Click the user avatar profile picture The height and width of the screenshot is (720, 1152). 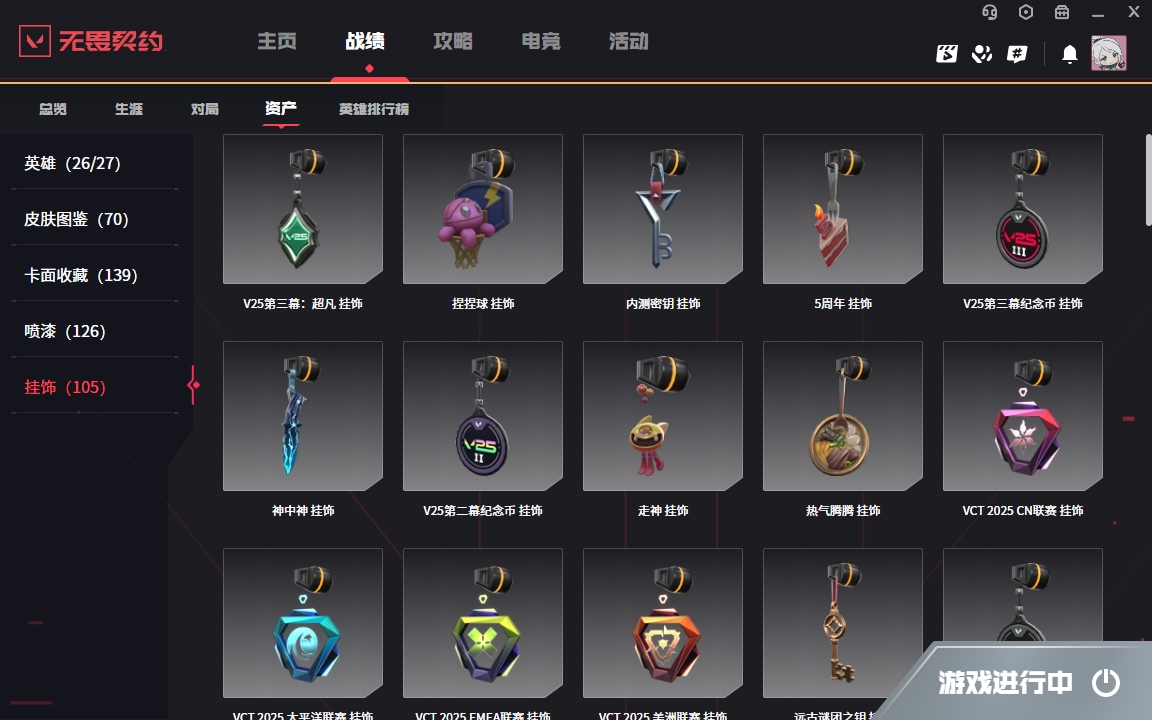1108,53
